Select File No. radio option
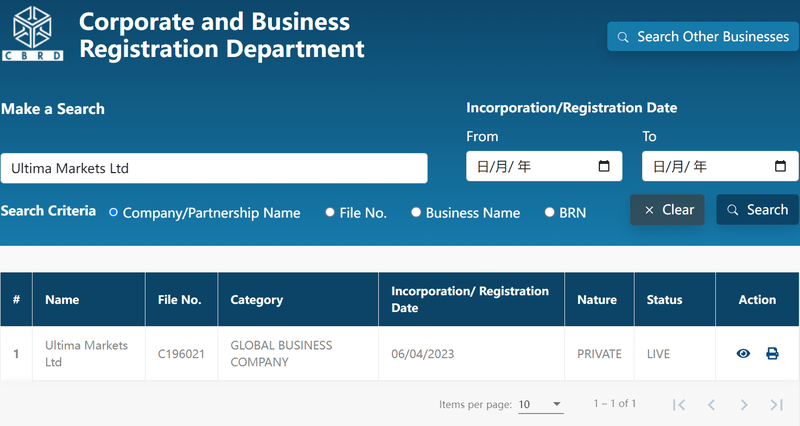Viewport: 800px width, 426px height. [x=330, y=212]
